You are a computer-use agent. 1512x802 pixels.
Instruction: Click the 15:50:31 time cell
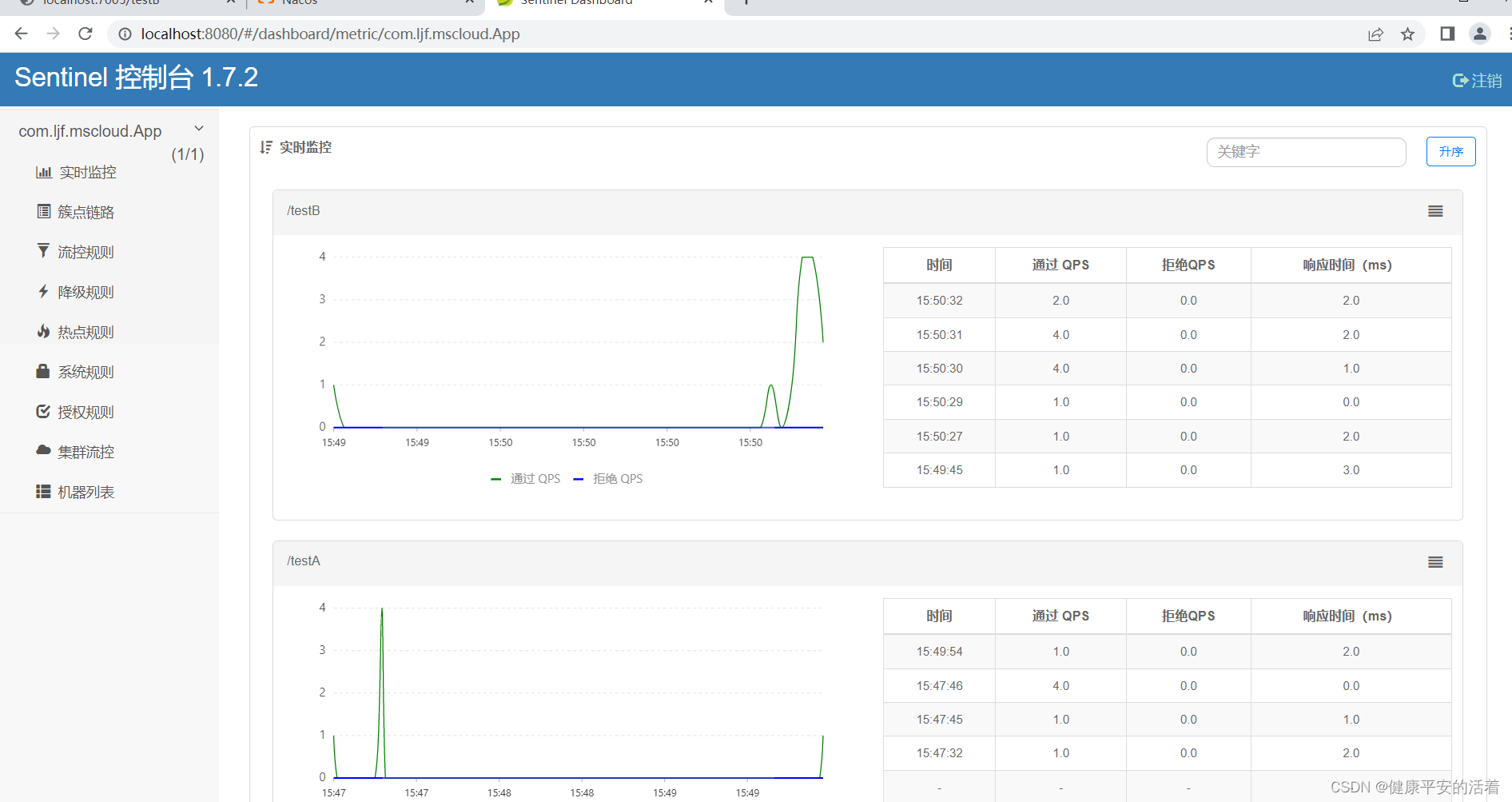(939, 334)
